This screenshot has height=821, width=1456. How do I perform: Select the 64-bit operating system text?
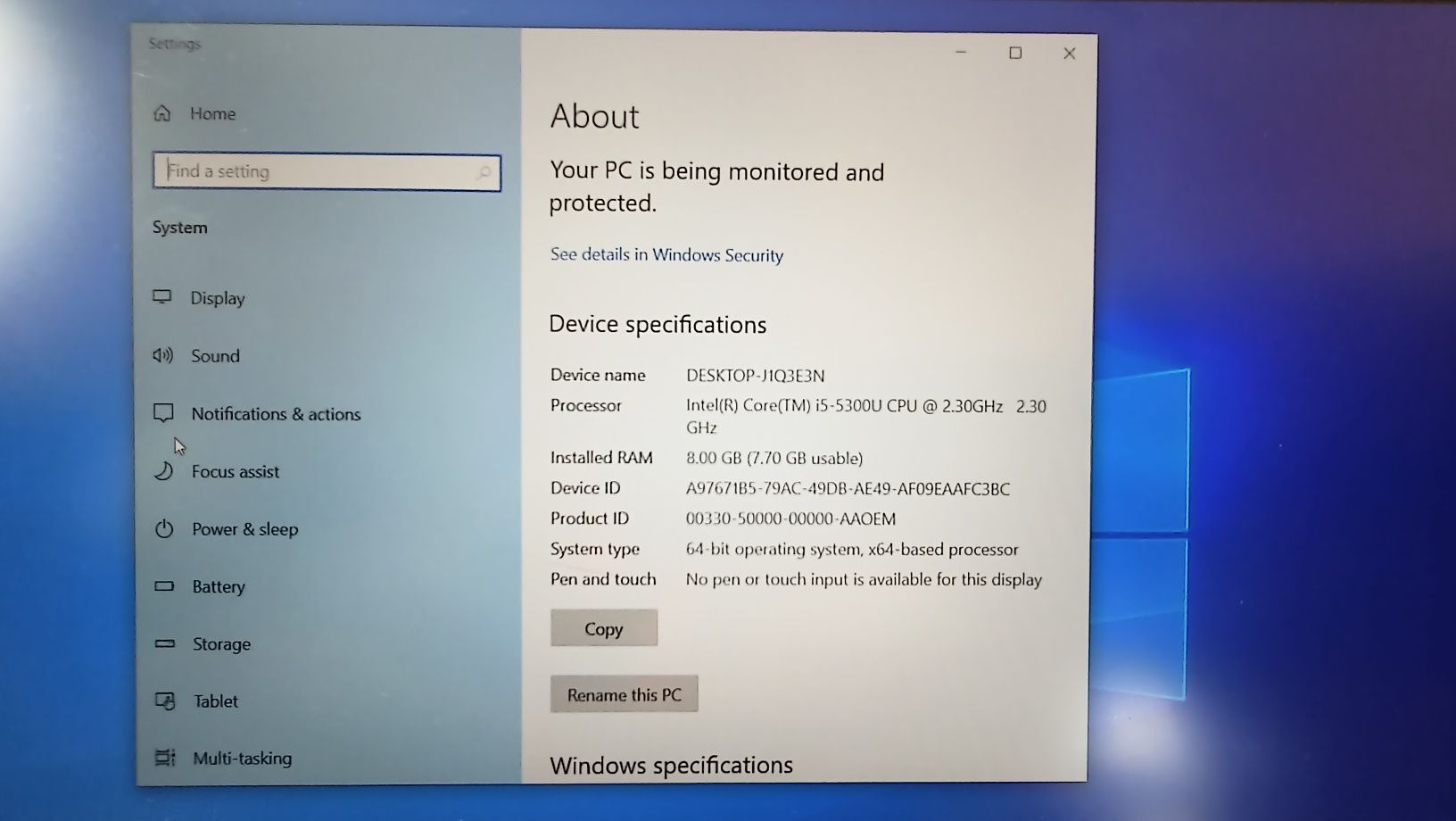(852, 550)
